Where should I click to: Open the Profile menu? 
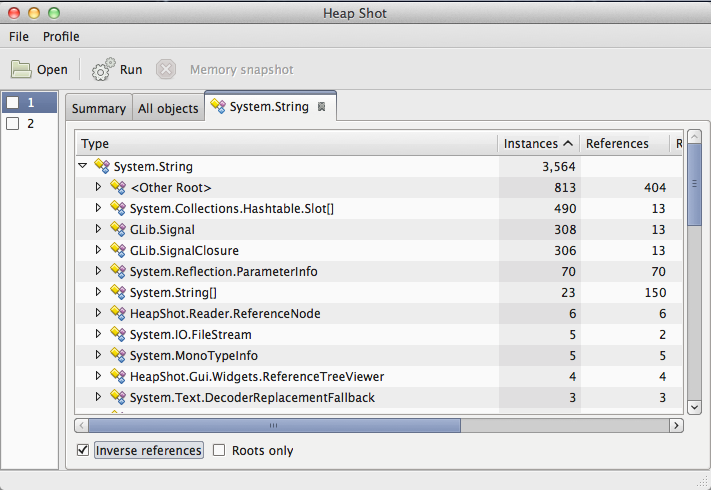pyautogui.click(x=61, y=36)
